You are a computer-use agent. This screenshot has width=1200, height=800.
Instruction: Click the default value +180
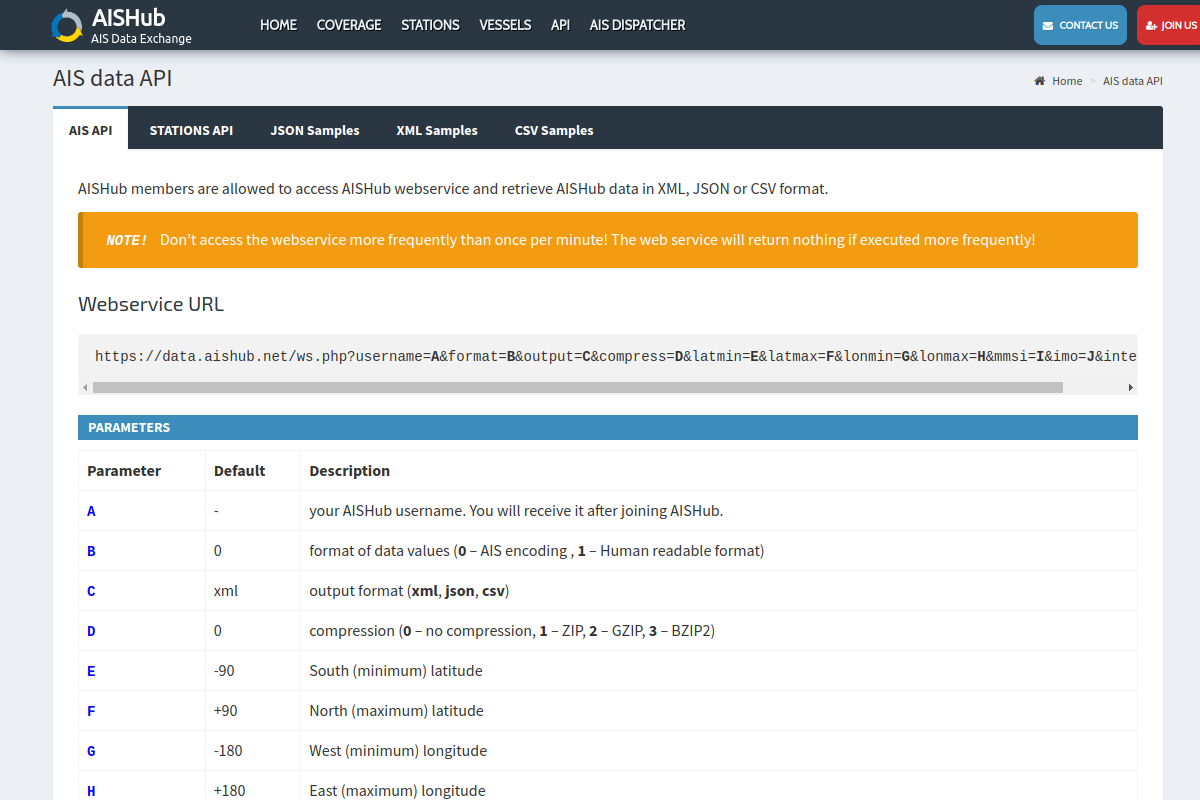pos(230,791)
